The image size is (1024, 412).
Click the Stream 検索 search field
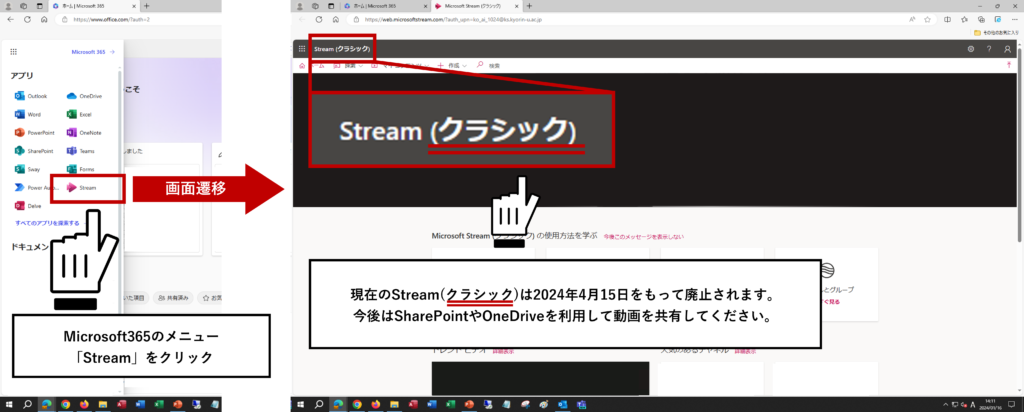495,66
